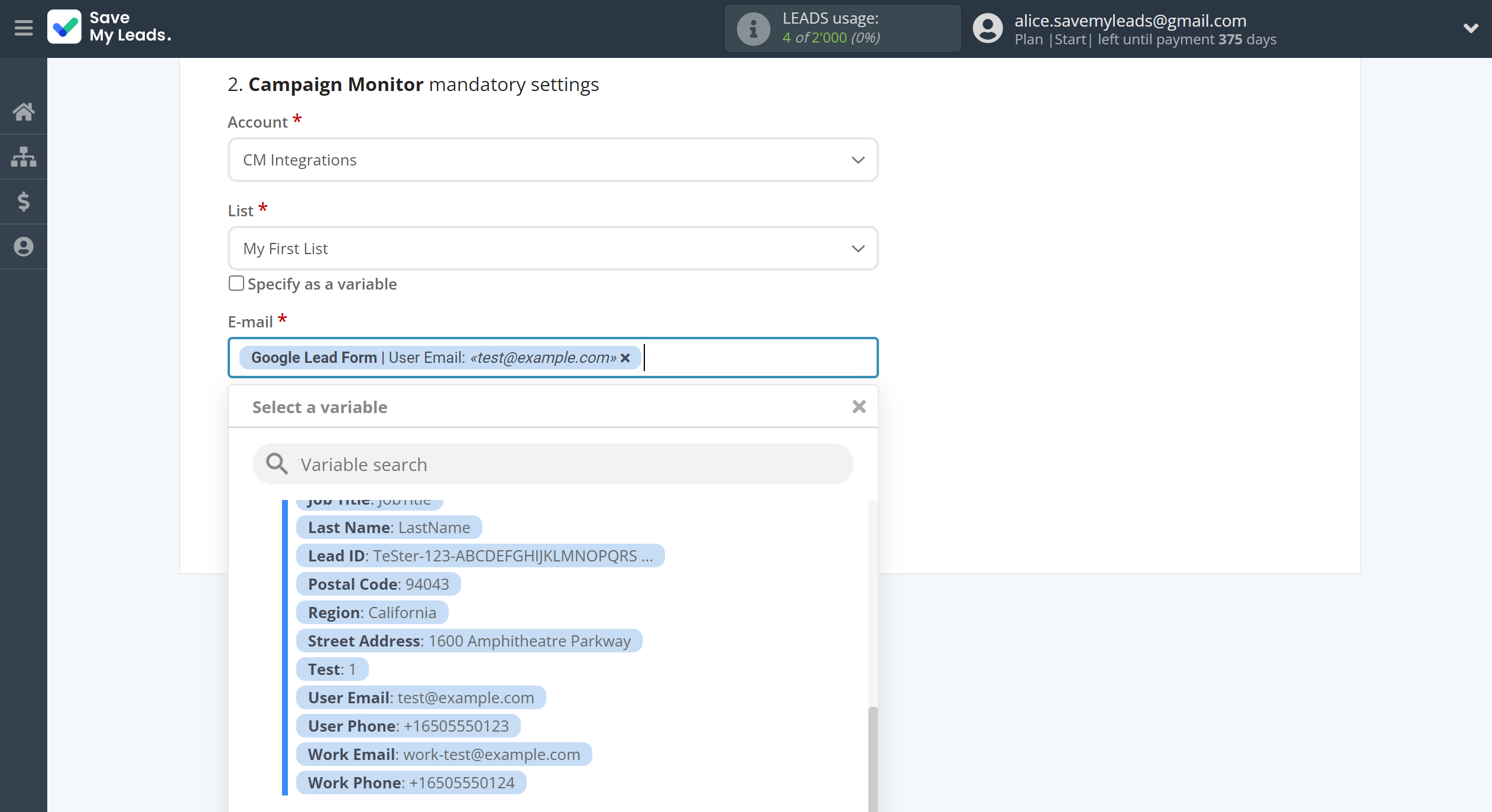
Task: Select the User Phone variable
Action: tap(408, 726)
